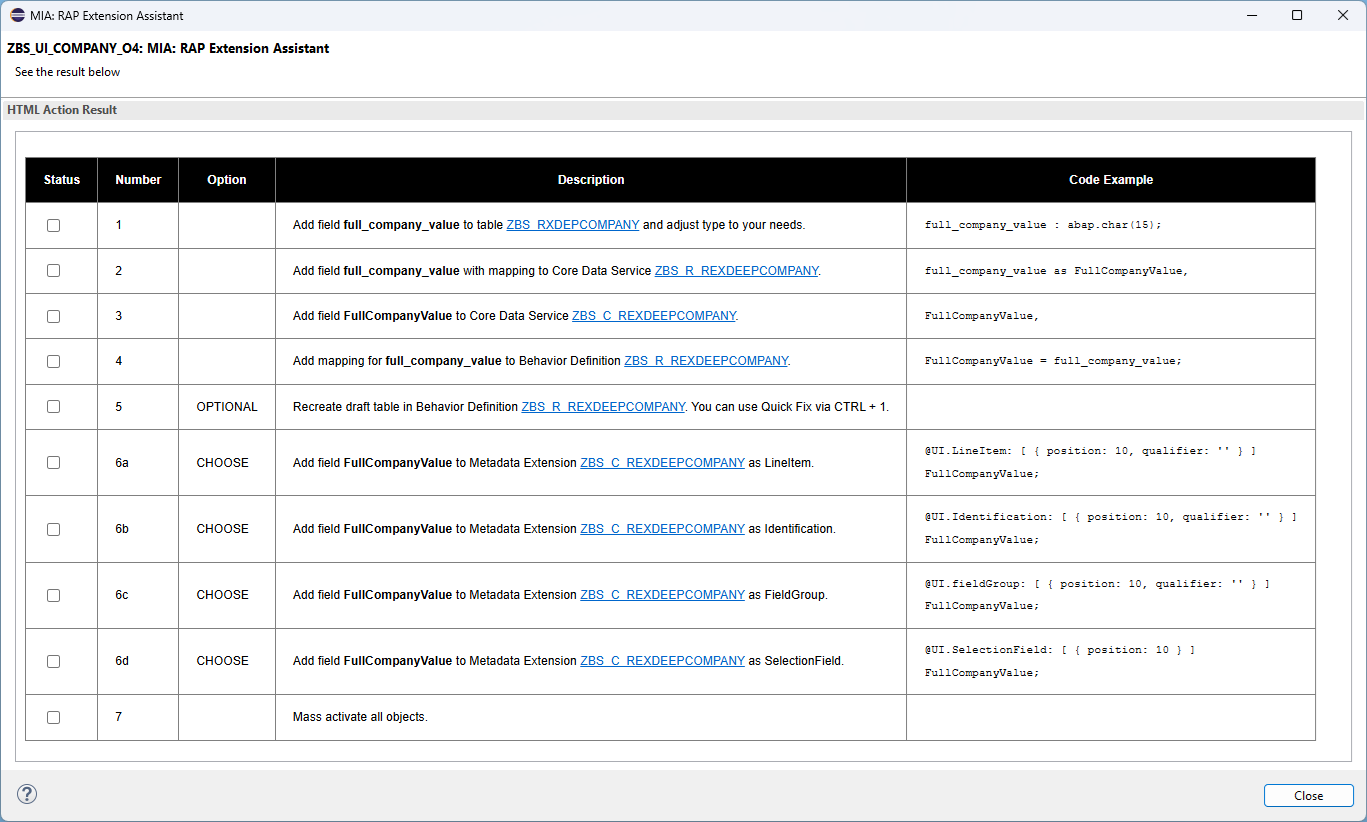The image size is (1367, 822).
Task: Click the 'Mass activate all objects.' text
Action: (x=360, y=717)
